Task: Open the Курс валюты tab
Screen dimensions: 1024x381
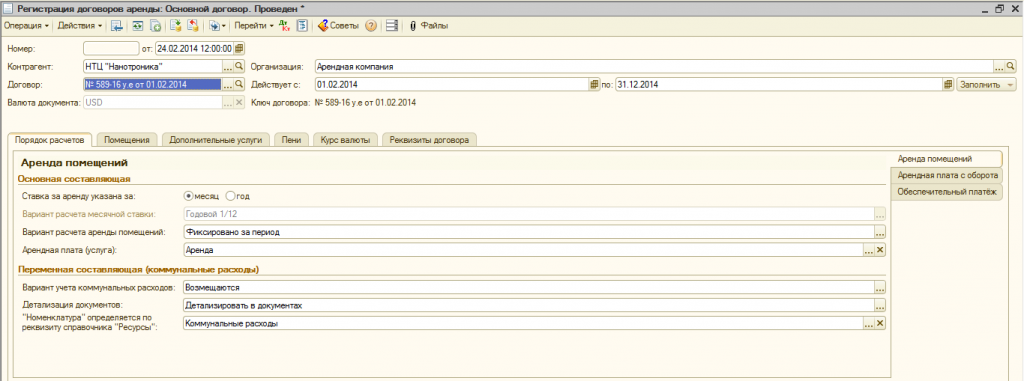Action: point(345,140)
